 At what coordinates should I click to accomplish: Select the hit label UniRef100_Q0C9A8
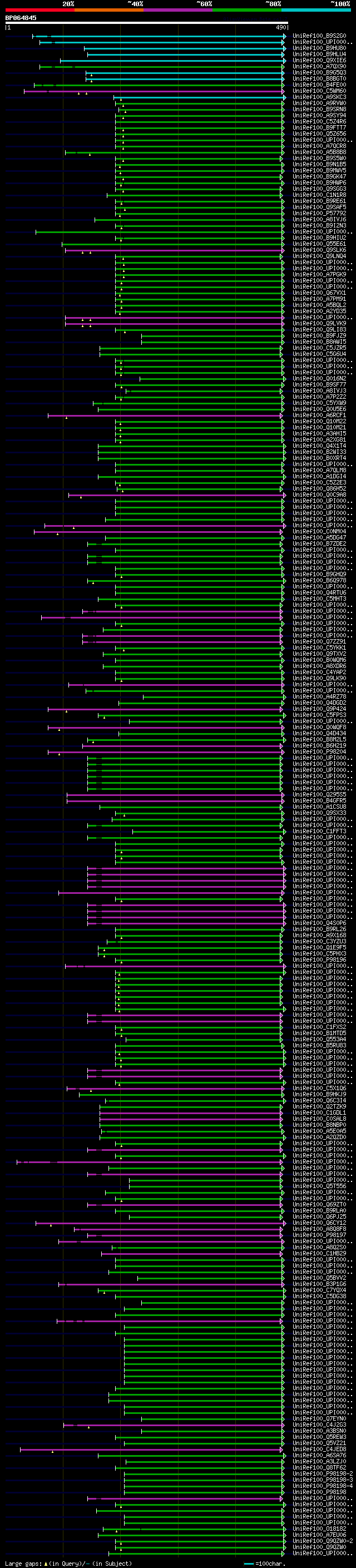(x=319, y=494)
